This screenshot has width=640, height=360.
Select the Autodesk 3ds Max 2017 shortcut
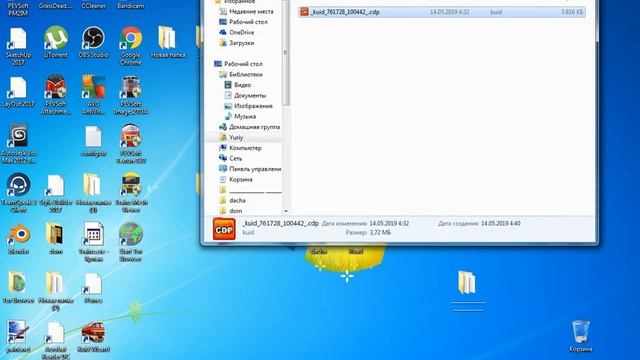click(18, 144)
